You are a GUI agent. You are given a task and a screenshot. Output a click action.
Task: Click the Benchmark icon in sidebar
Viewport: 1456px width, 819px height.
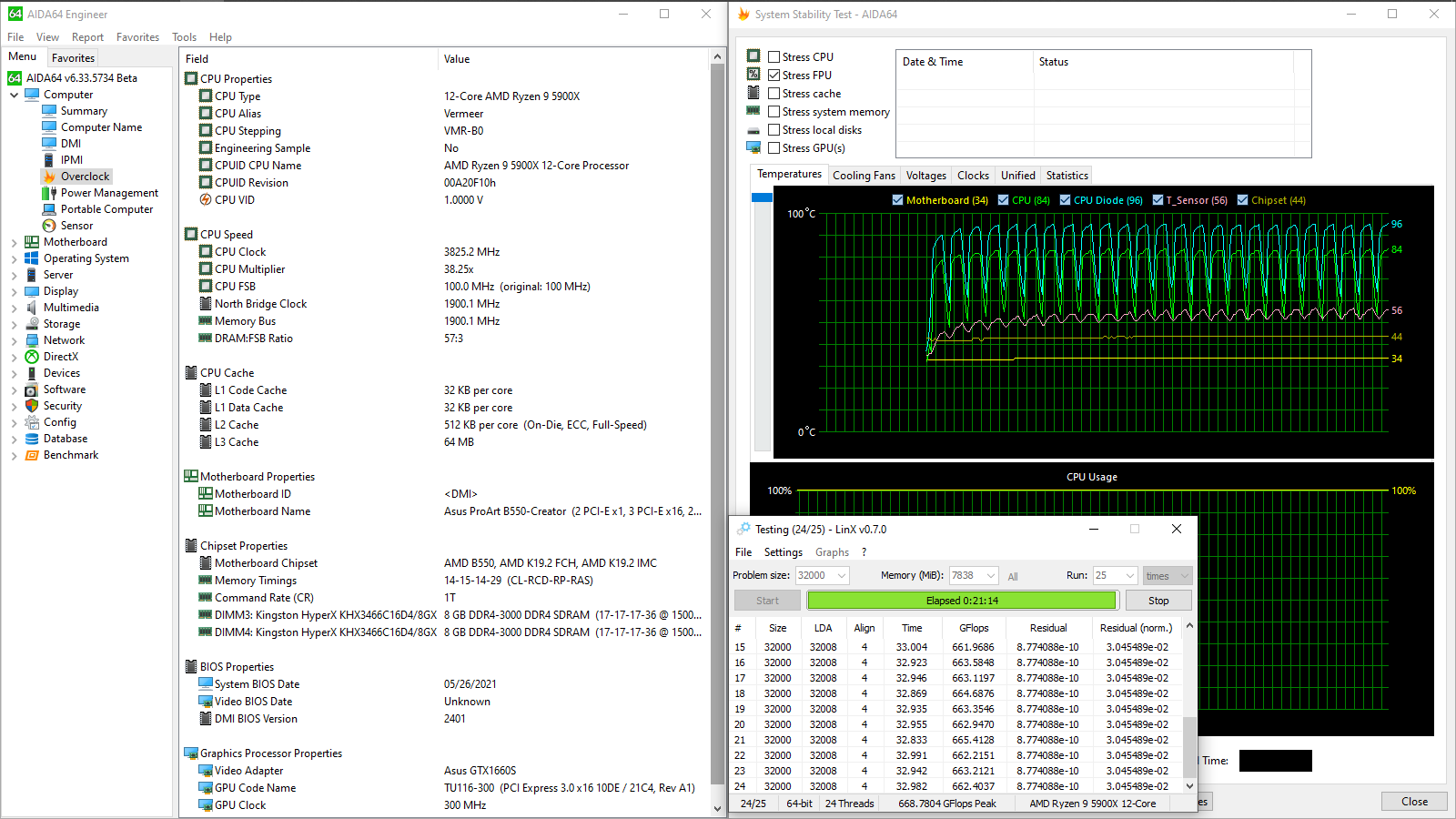click(32, 455)
